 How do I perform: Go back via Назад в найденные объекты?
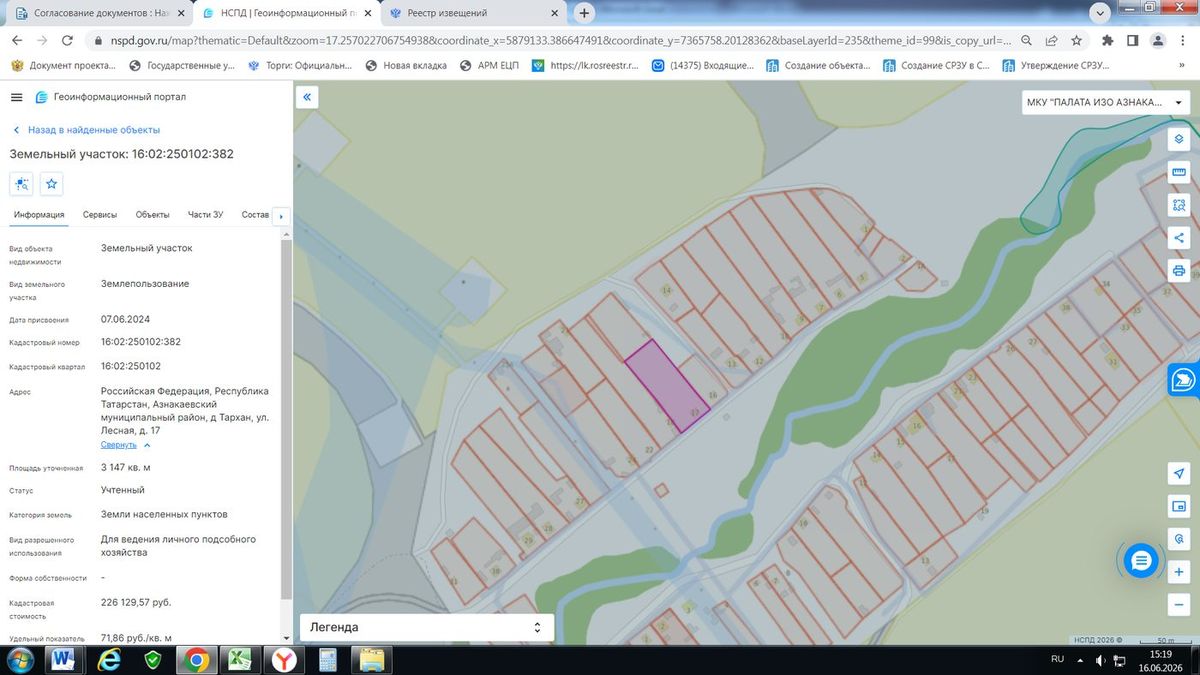click(x=86, y=130)
